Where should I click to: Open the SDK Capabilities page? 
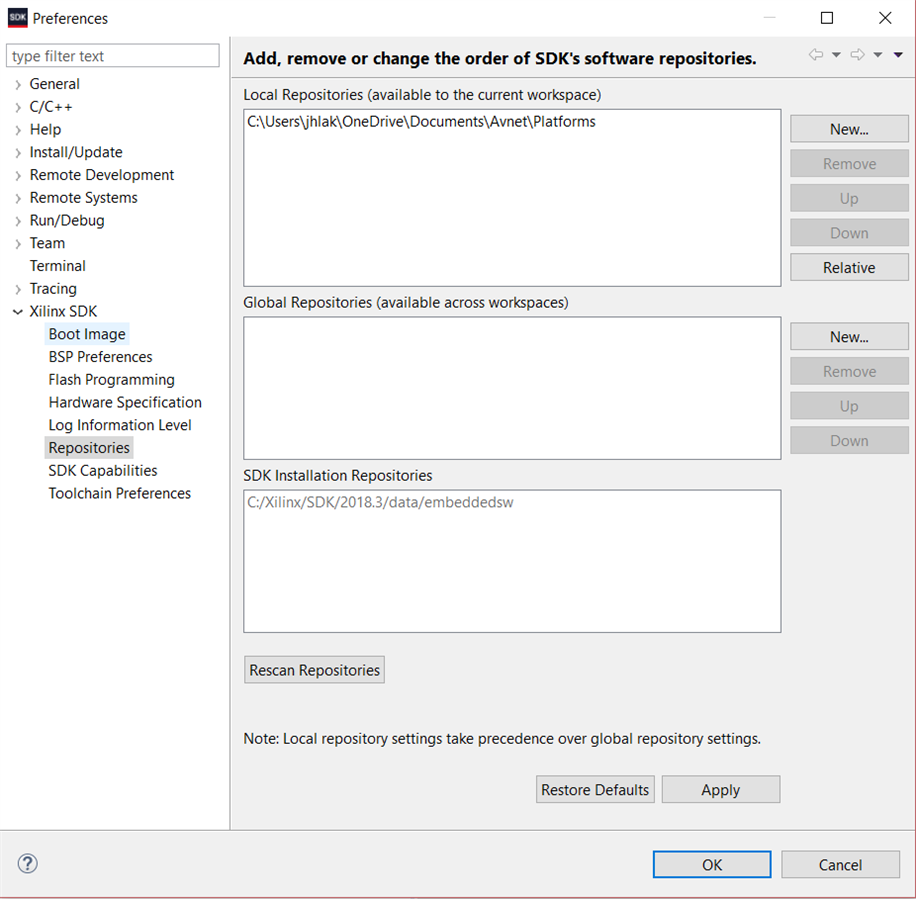coord(102,471)
